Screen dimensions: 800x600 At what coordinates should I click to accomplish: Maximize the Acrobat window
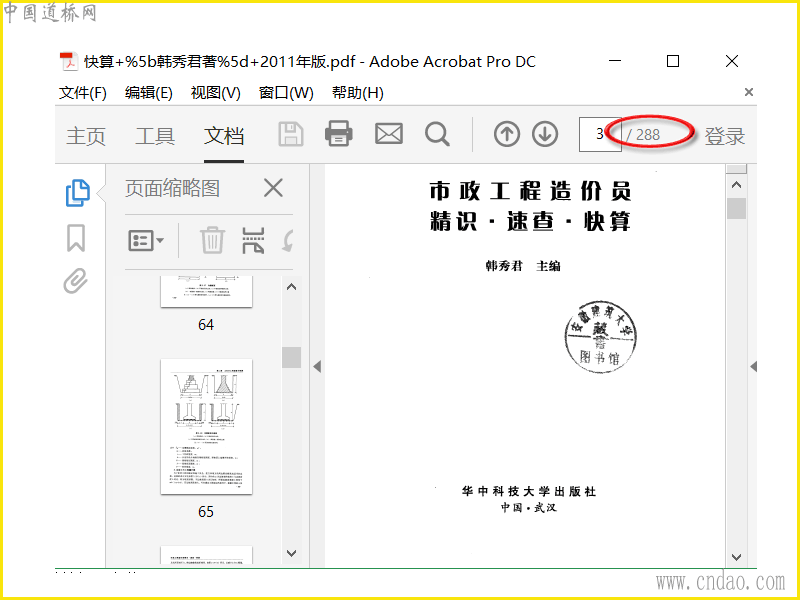[x=673, y=61]
